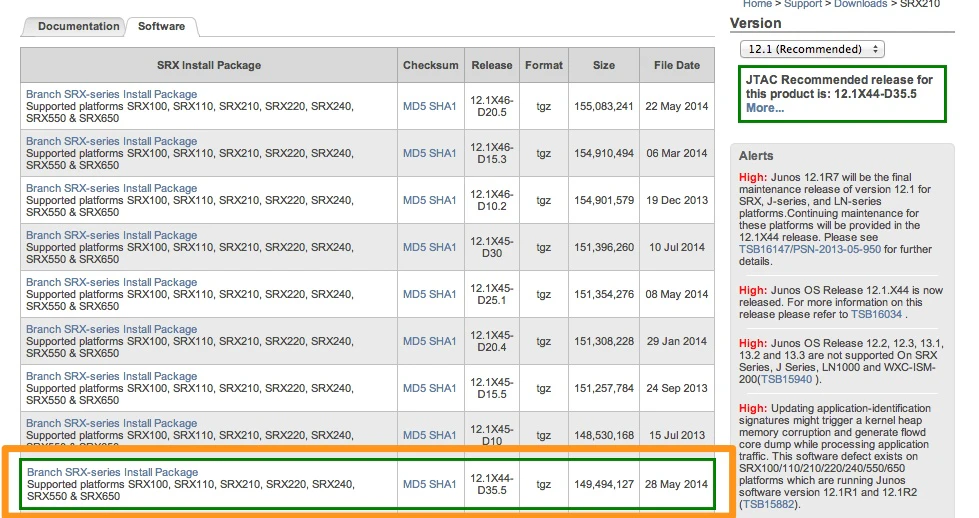Select the Software tab
979x518 pixels.
161,26
